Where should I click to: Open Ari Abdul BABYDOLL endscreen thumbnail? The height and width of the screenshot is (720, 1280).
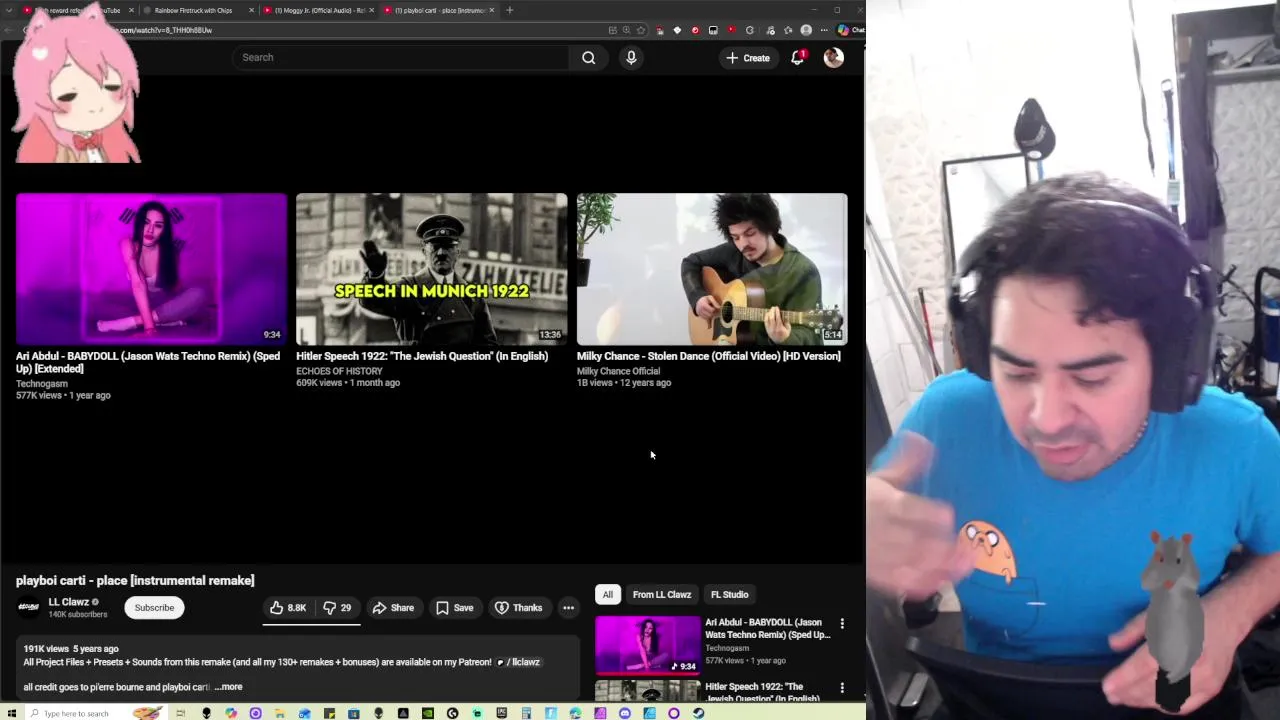(151, 269)
